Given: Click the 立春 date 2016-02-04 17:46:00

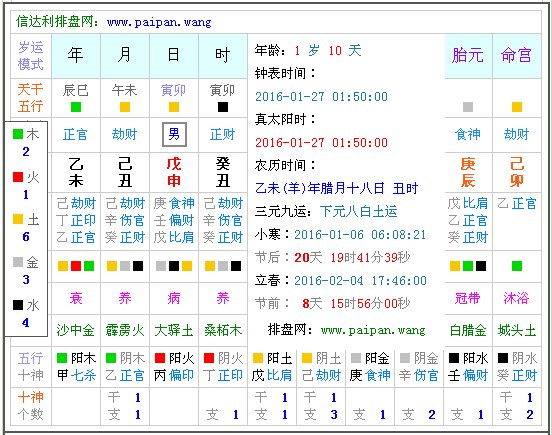Looking at the screenshot, I should click(x=360, y=280).
